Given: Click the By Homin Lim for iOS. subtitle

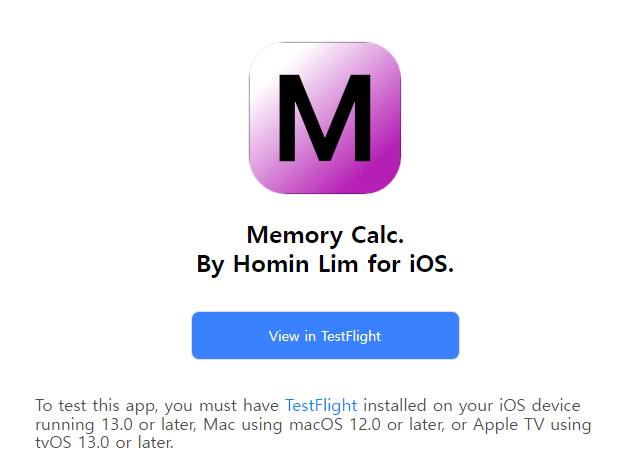Looking at the screenshot, I should (325, 264).
